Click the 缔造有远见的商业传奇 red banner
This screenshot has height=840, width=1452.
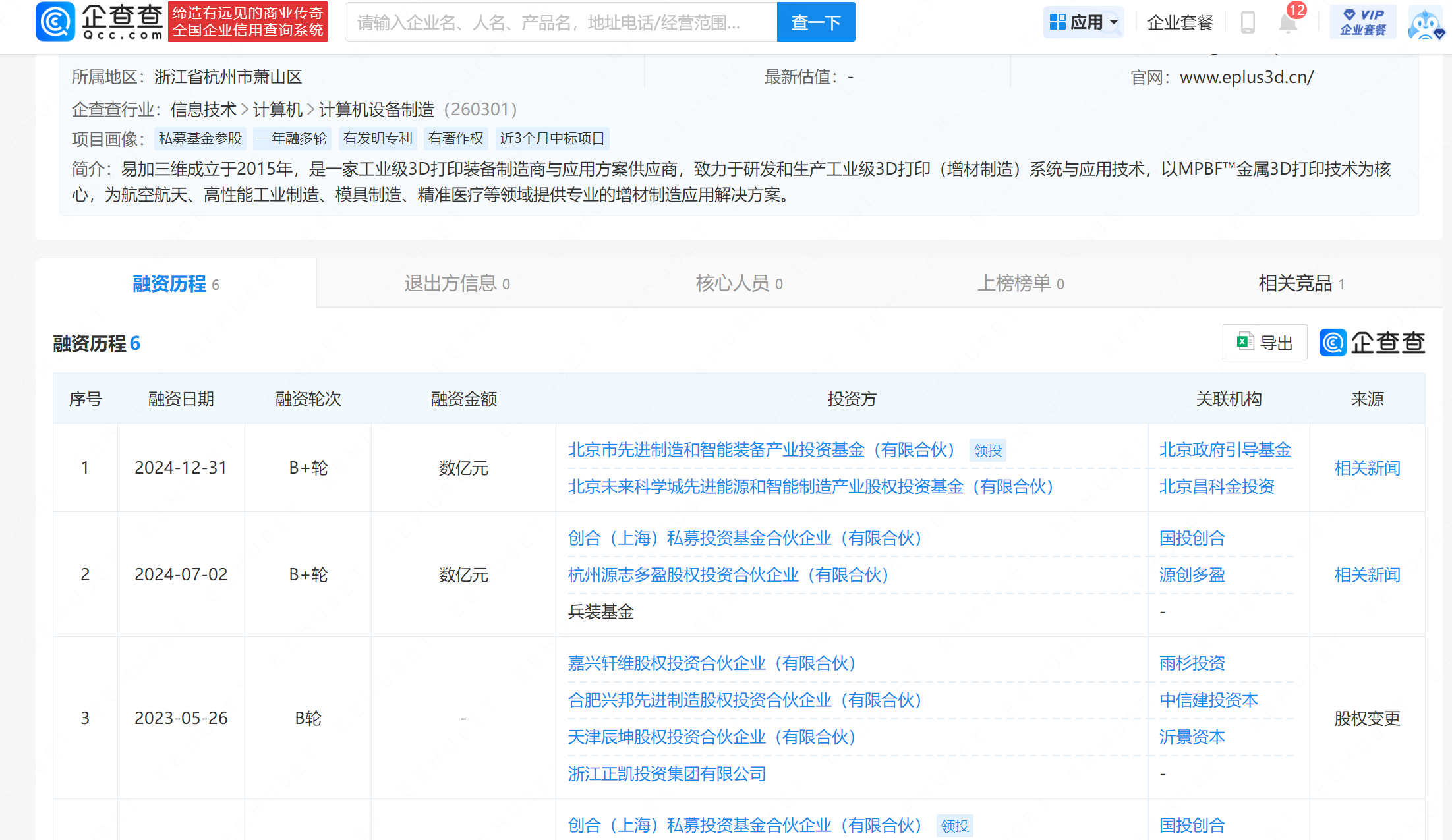click(248, 22)
